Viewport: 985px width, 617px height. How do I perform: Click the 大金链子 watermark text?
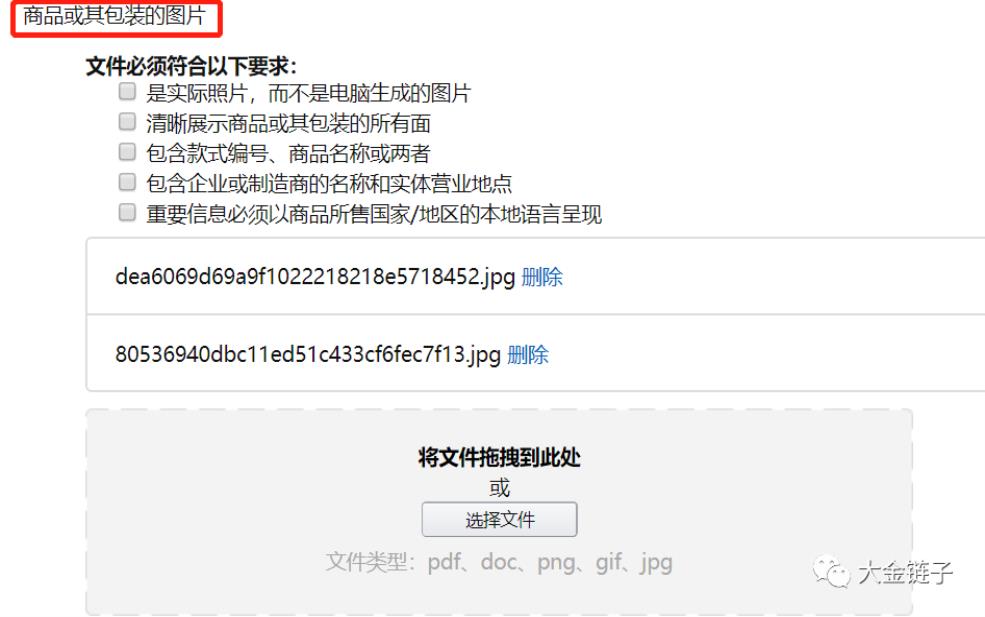(x=905, y=572)
